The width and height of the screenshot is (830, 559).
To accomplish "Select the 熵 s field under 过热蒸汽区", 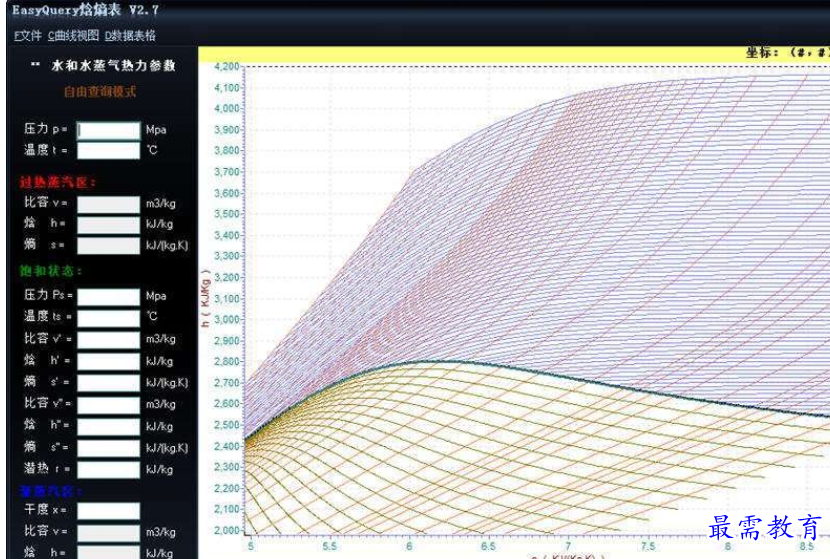I will click(109, 246).
